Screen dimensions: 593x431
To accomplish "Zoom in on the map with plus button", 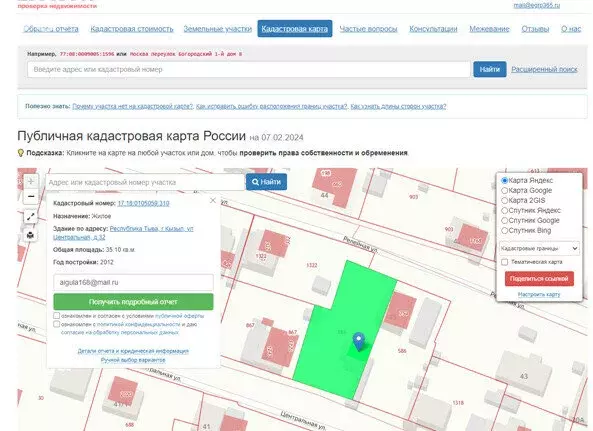I will tap(31, 181).
